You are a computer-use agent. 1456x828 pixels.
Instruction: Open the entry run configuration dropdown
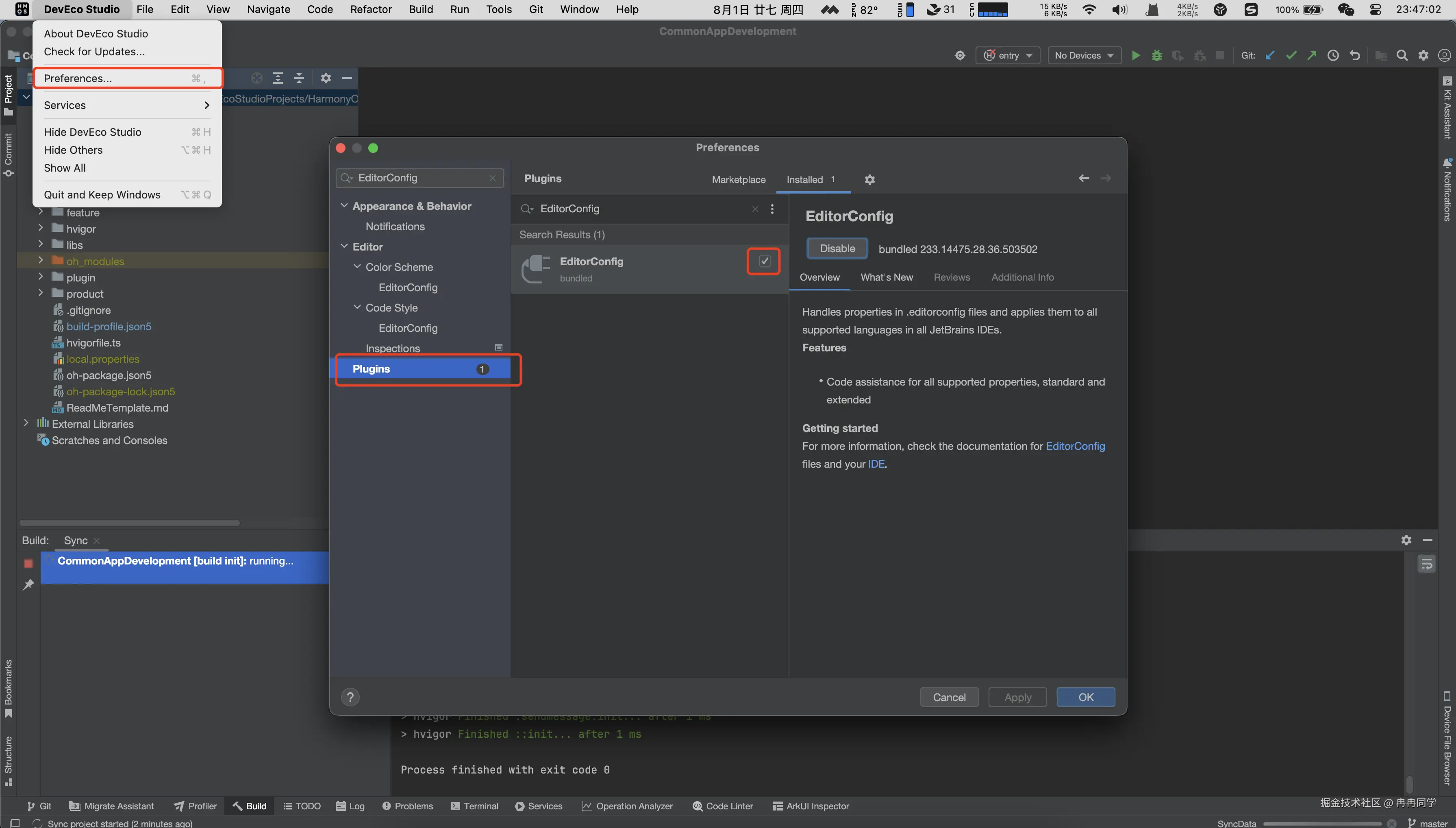pyautogui.click(x=1008, y=55)
